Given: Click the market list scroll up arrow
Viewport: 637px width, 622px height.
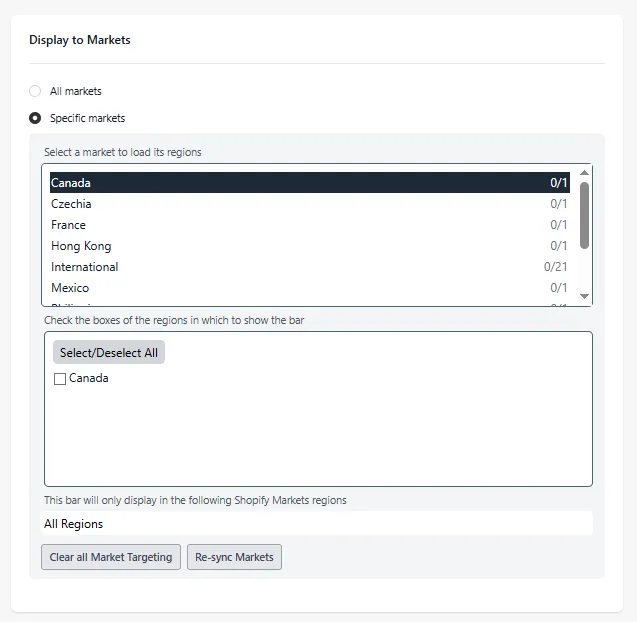Looking at the screenshot, I should (584, 173).
